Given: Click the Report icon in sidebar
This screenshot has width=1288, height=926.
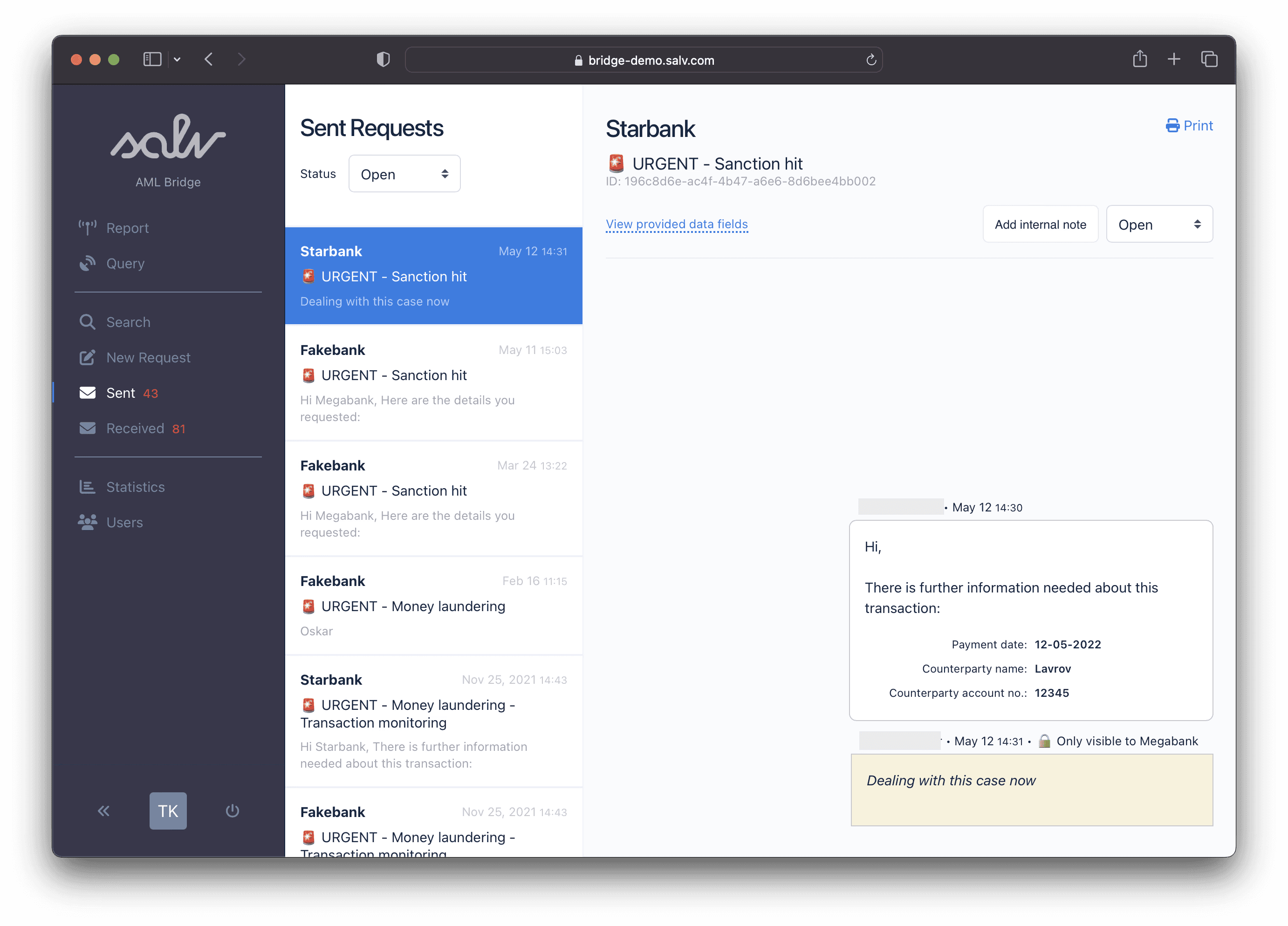Looking at the screenshot, I should (88, 227).
